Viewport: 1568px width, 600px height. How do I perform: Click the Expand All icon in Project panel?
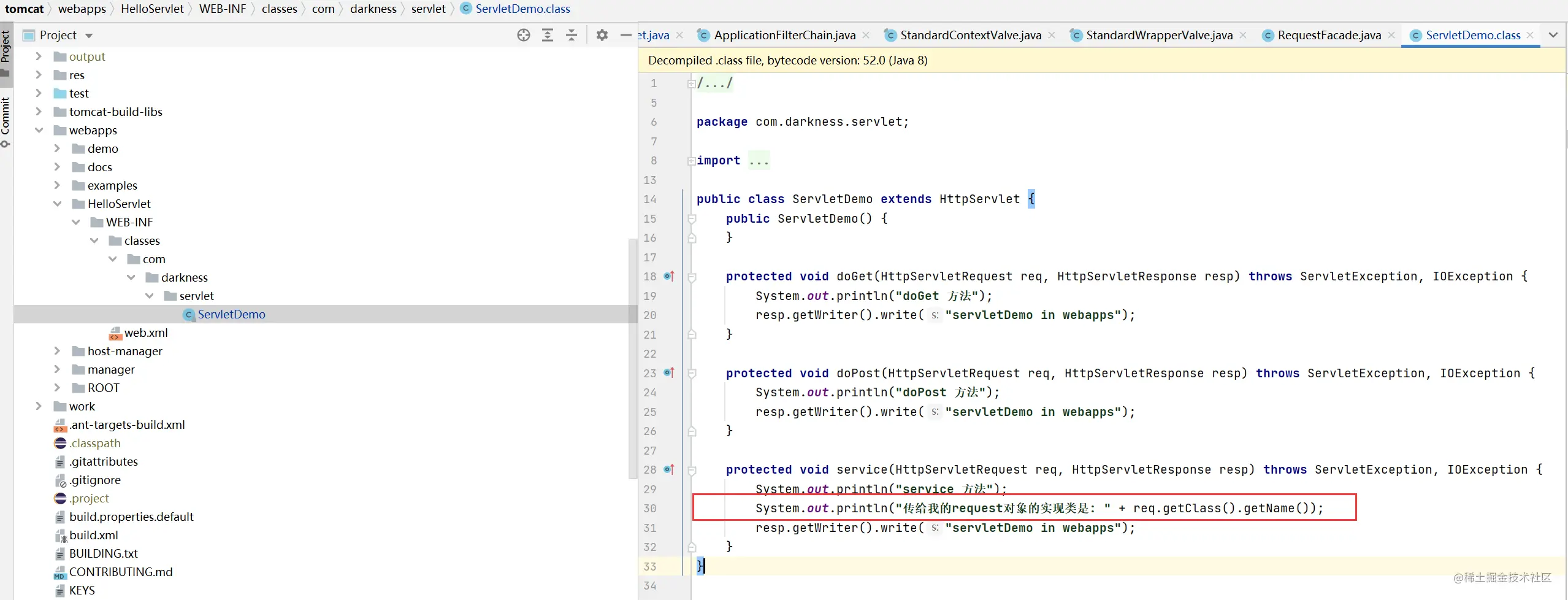coord(548,35)
